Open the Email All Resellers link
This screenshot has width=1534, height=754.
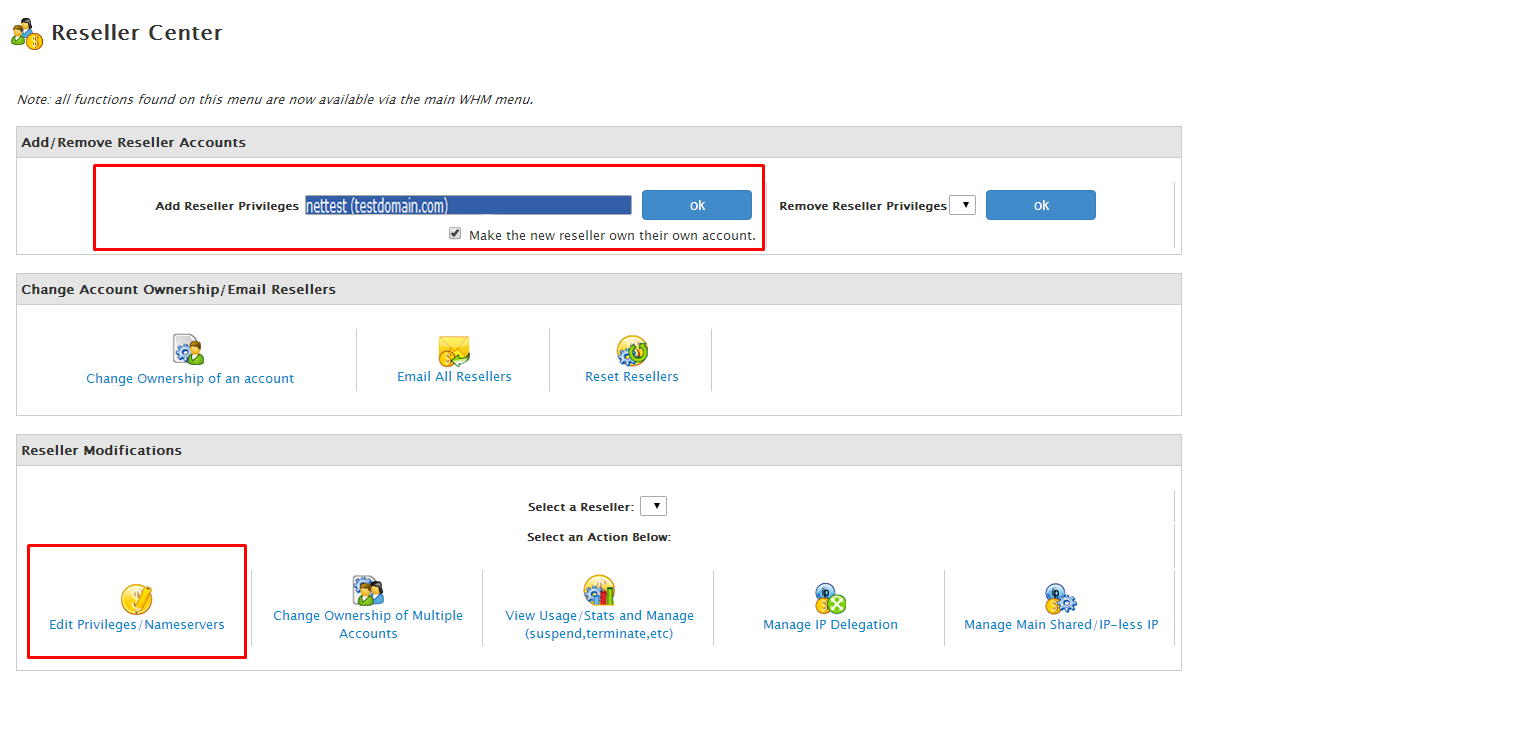point(453,376)
